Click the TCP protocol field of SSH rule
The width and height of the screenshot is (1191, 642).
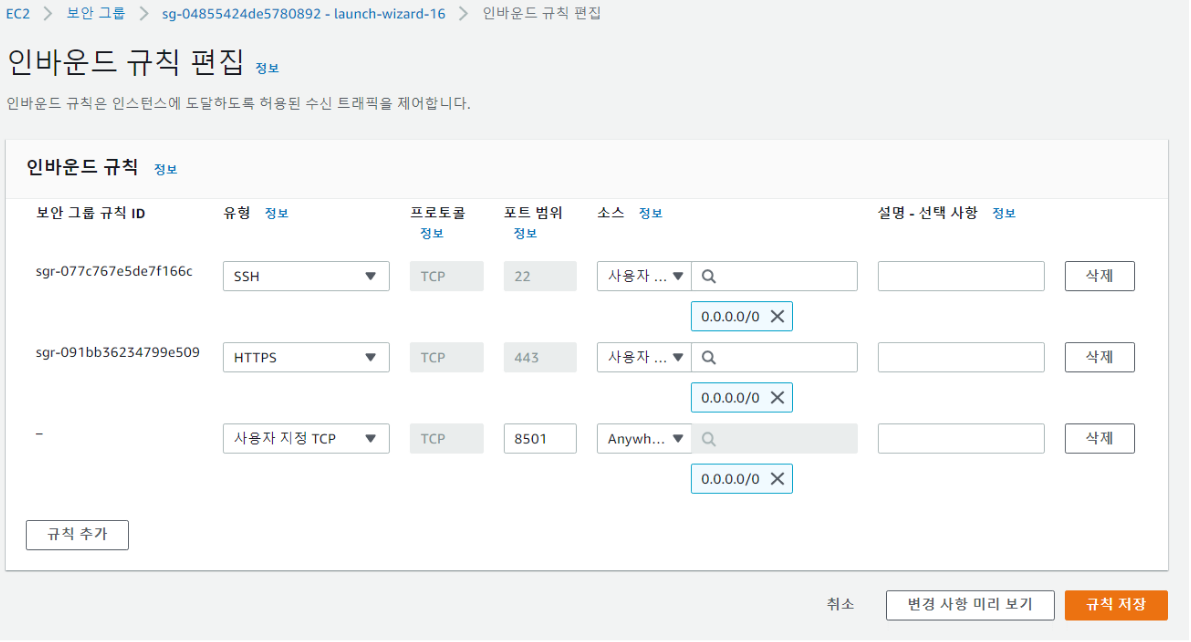click(447, 277)
